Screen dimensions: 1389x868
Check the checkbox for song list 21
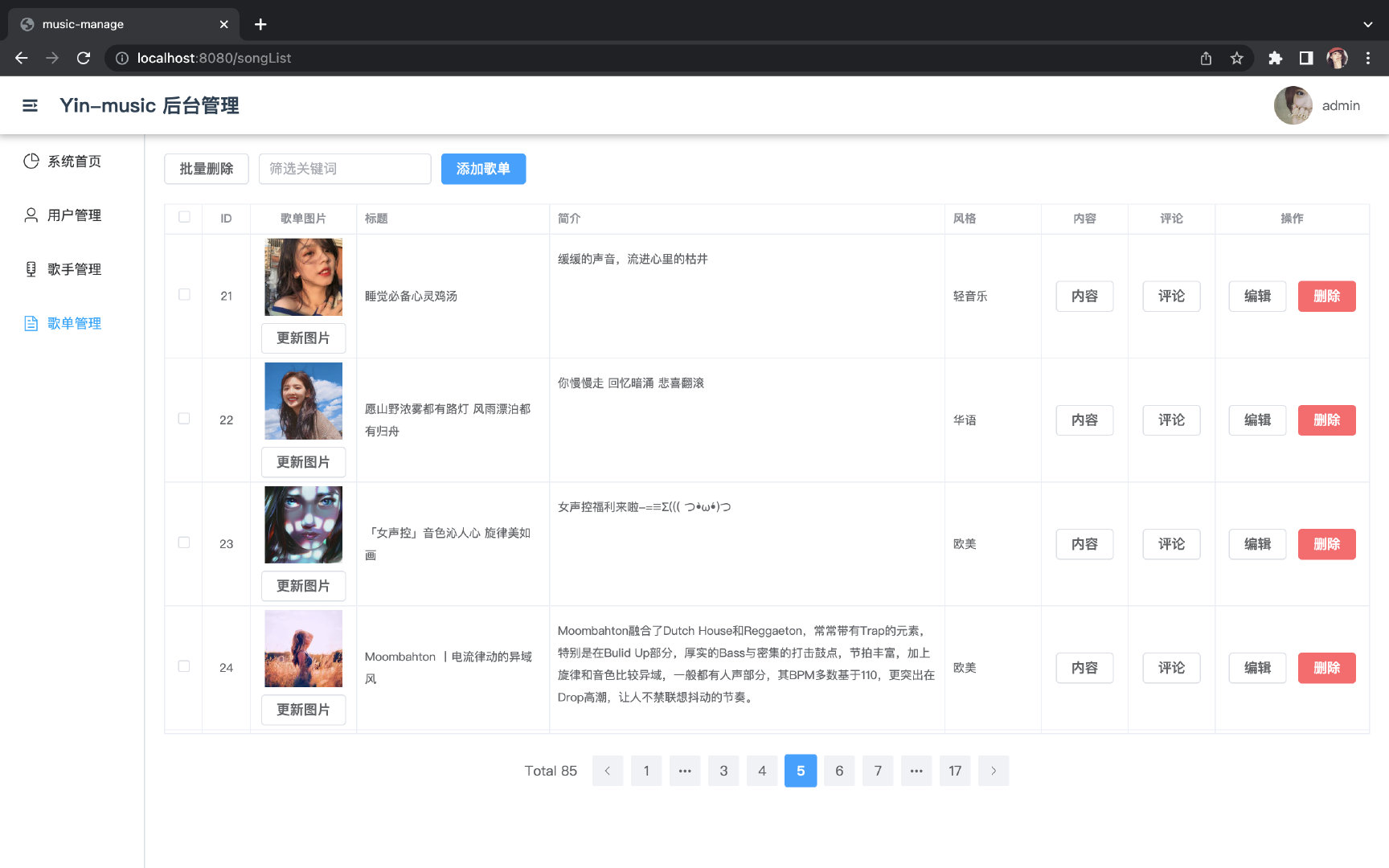(x=184, y=295)
